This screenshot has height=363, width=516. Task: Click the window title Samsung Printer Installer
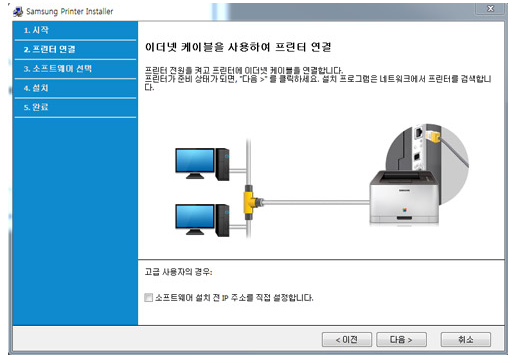click(x=70, y=11)
